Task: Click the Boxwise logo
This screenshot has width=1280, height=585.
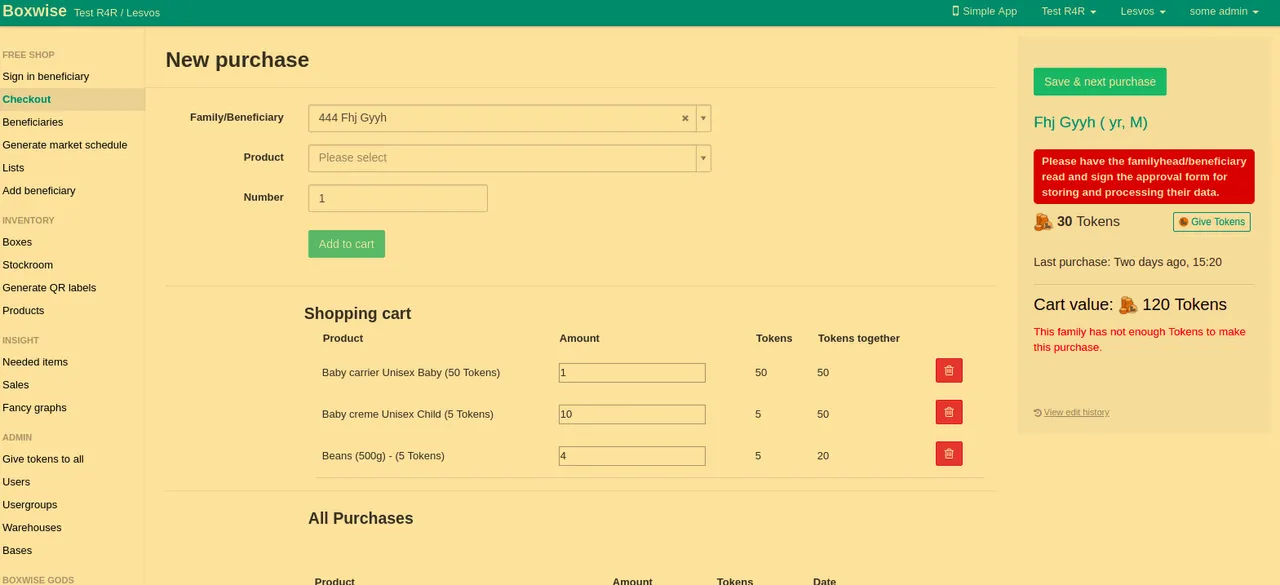Action: click(34, 11)
